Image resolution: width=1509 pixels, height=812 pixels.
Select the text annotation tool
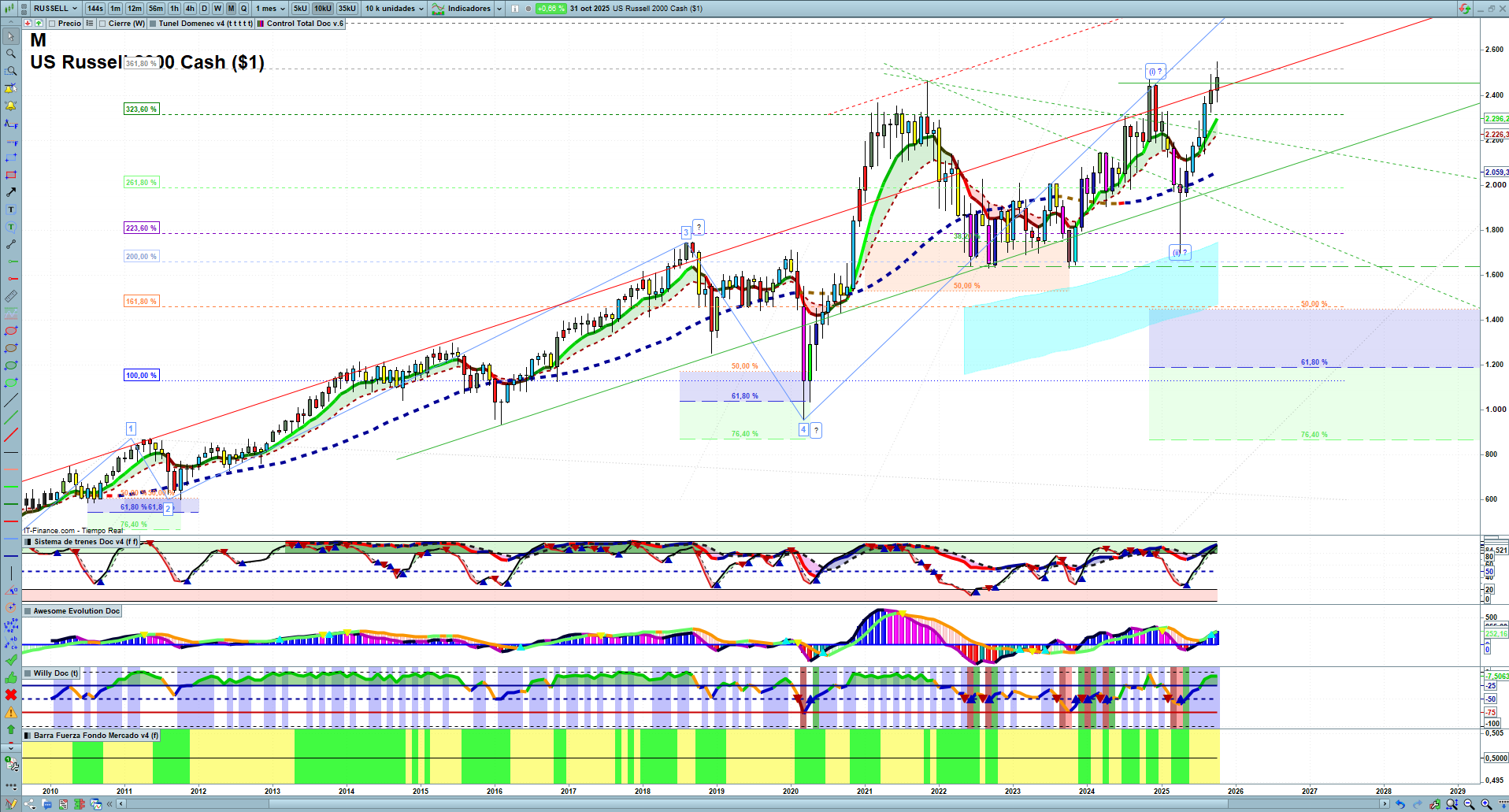pos(11,209)
